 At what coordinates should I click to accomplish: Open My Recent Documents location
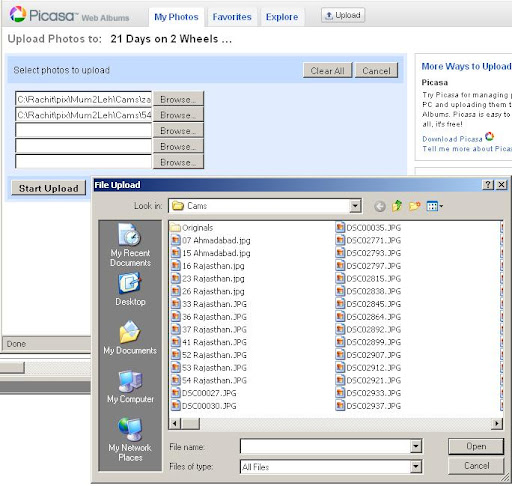pos(130,245)
